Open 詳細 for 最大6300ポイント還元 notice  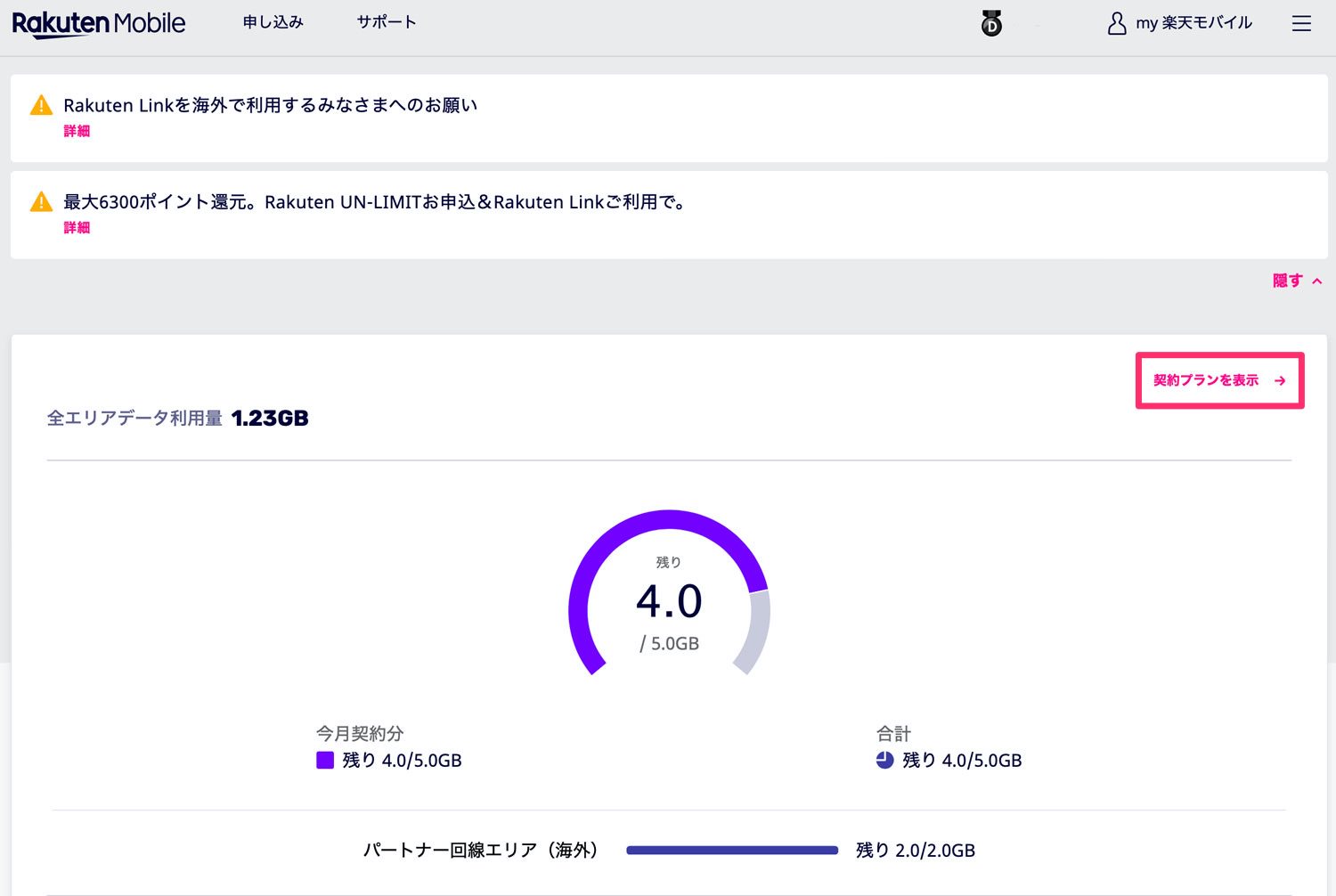(x=77, y=228)
